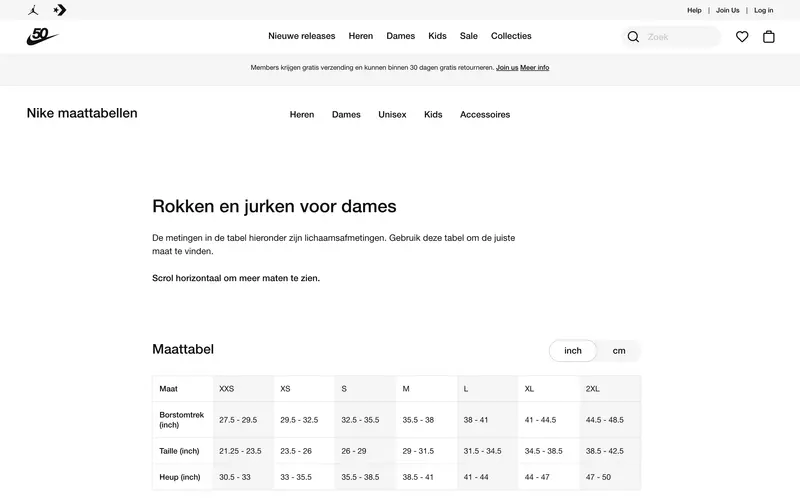800x500 pixels.
Task: Click the 23.5 - 26 waist cell
Action: click(304, 451)
